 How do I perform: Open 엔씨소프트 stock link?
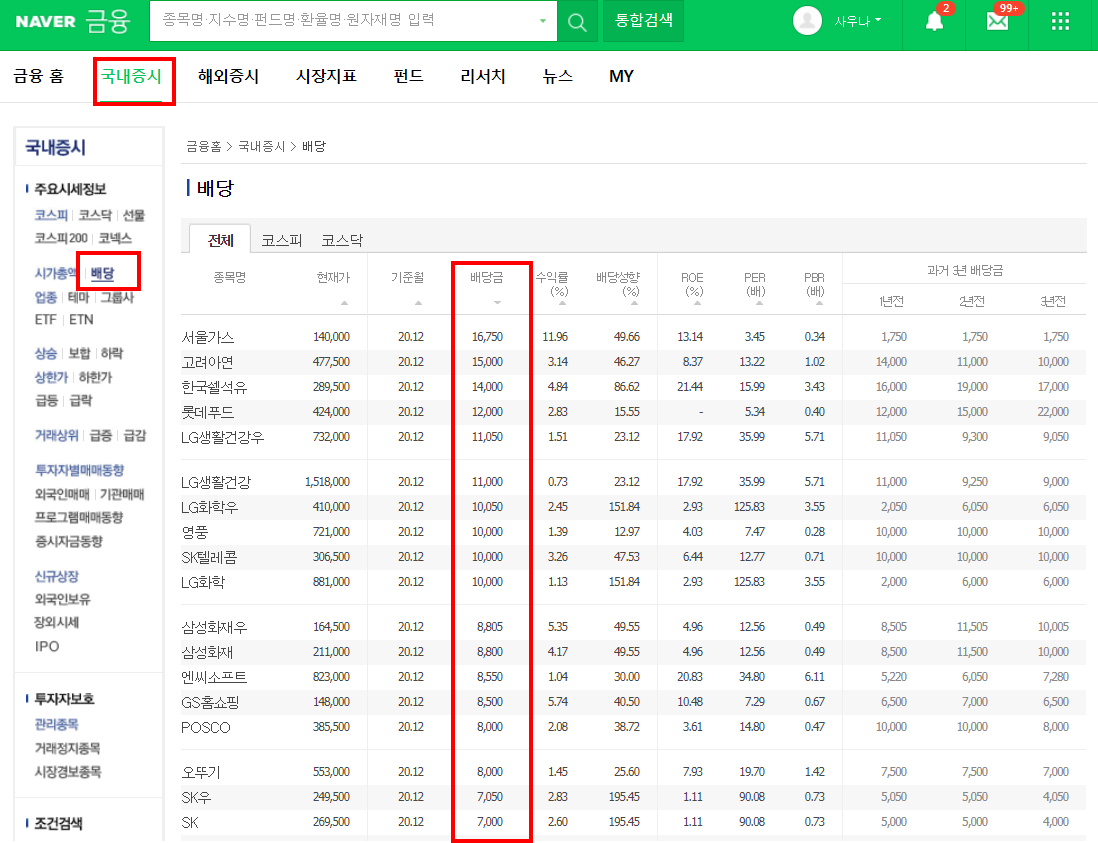tap(214, 677)
